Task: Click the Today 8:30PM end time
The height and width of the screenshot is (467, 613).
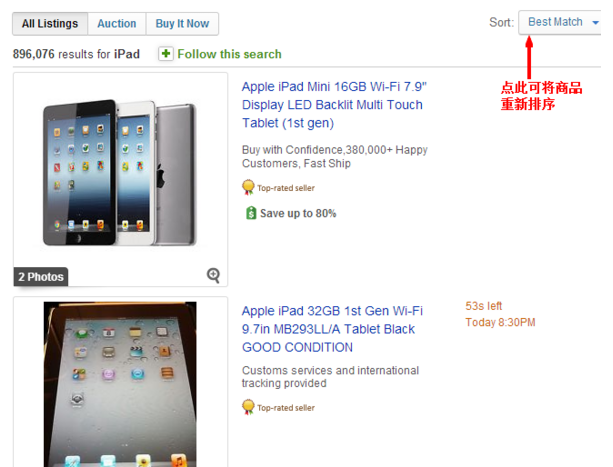Action: pyautogui.click(x=500, y=322)
